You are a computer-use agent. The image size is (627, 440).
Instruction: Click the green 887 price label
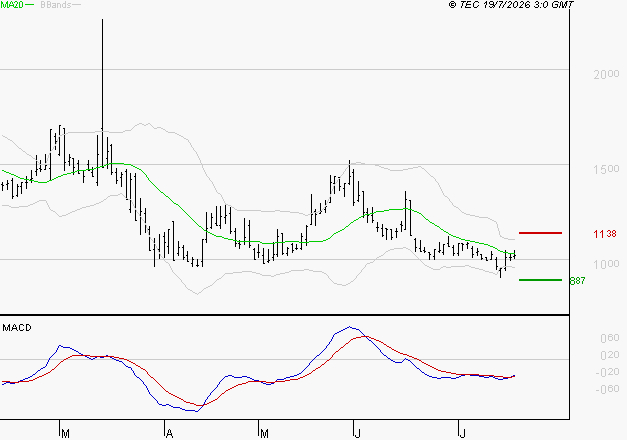tap(577, 281)
